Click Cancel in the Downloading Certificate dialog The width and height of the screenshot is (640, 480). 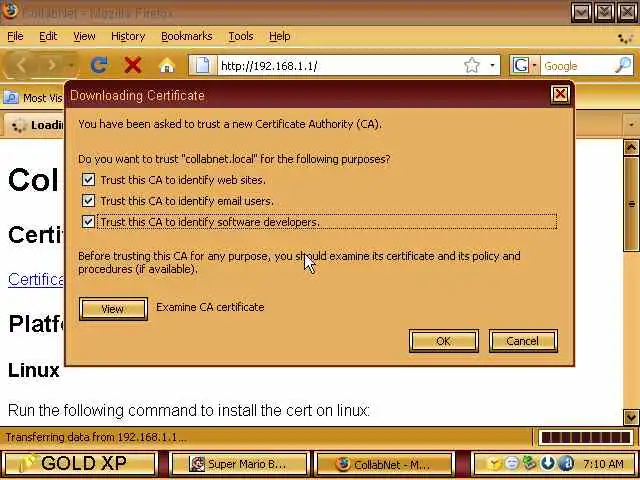pos(523,341)
